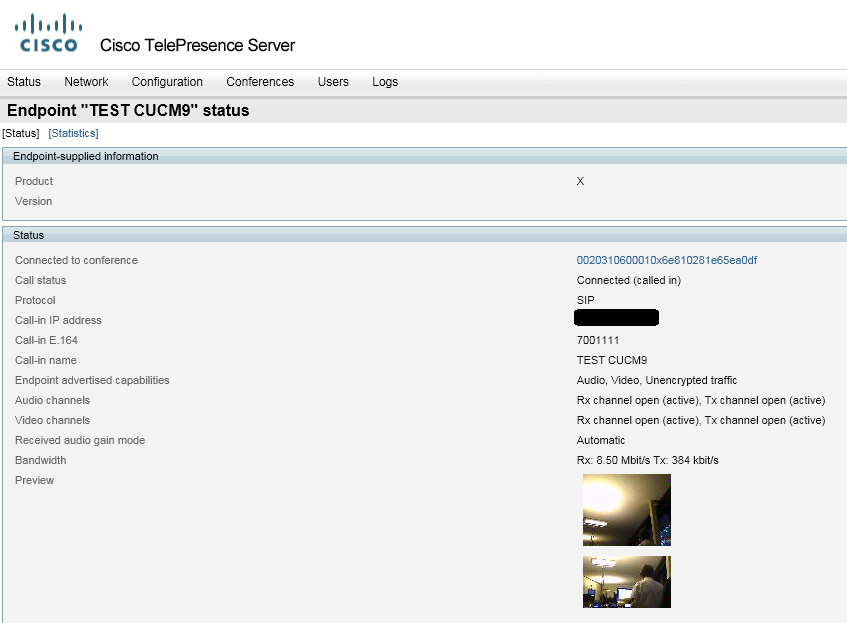This screenshot has width=847, height=623.
Task: Click the upper preview thumbnail
Action: (x=627, y=510)
